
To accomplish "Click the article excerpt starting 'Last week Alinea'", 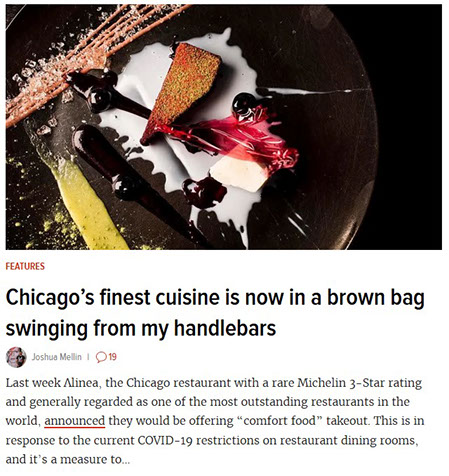I will click(x=215, y=421).
